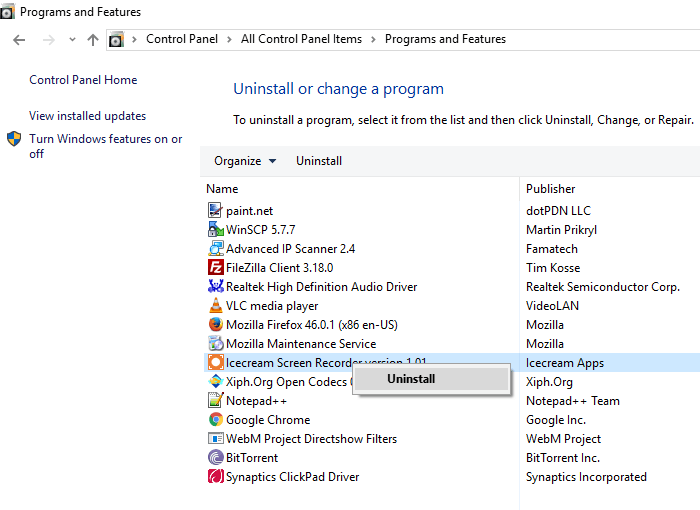This screenshot has height=510, width=700.
Task: Click publisher Tim Kosse
Action: (x=553, y=268)
